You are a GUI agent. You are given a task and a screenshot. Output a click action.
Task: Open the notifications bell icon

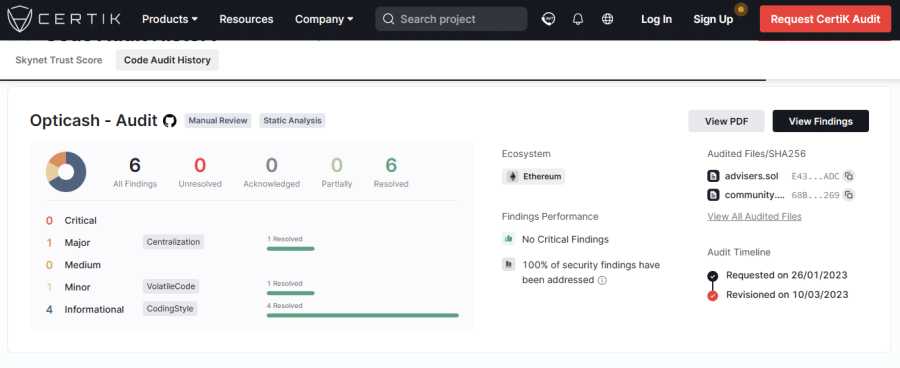(578, 19)
